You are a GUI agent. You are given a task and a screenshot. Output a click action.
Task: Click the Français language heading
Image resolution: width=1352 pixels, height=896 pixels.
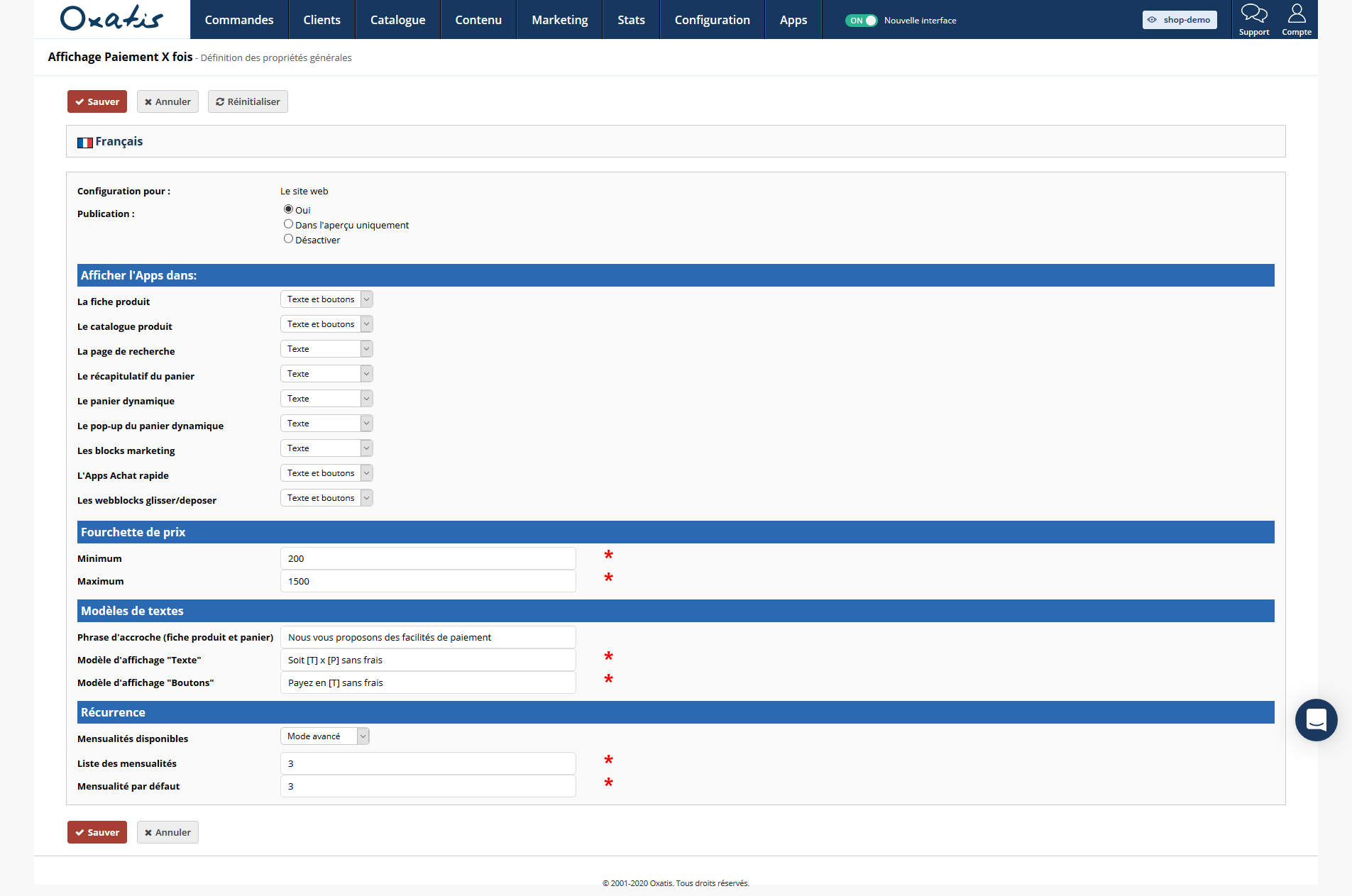click(119, 141)
